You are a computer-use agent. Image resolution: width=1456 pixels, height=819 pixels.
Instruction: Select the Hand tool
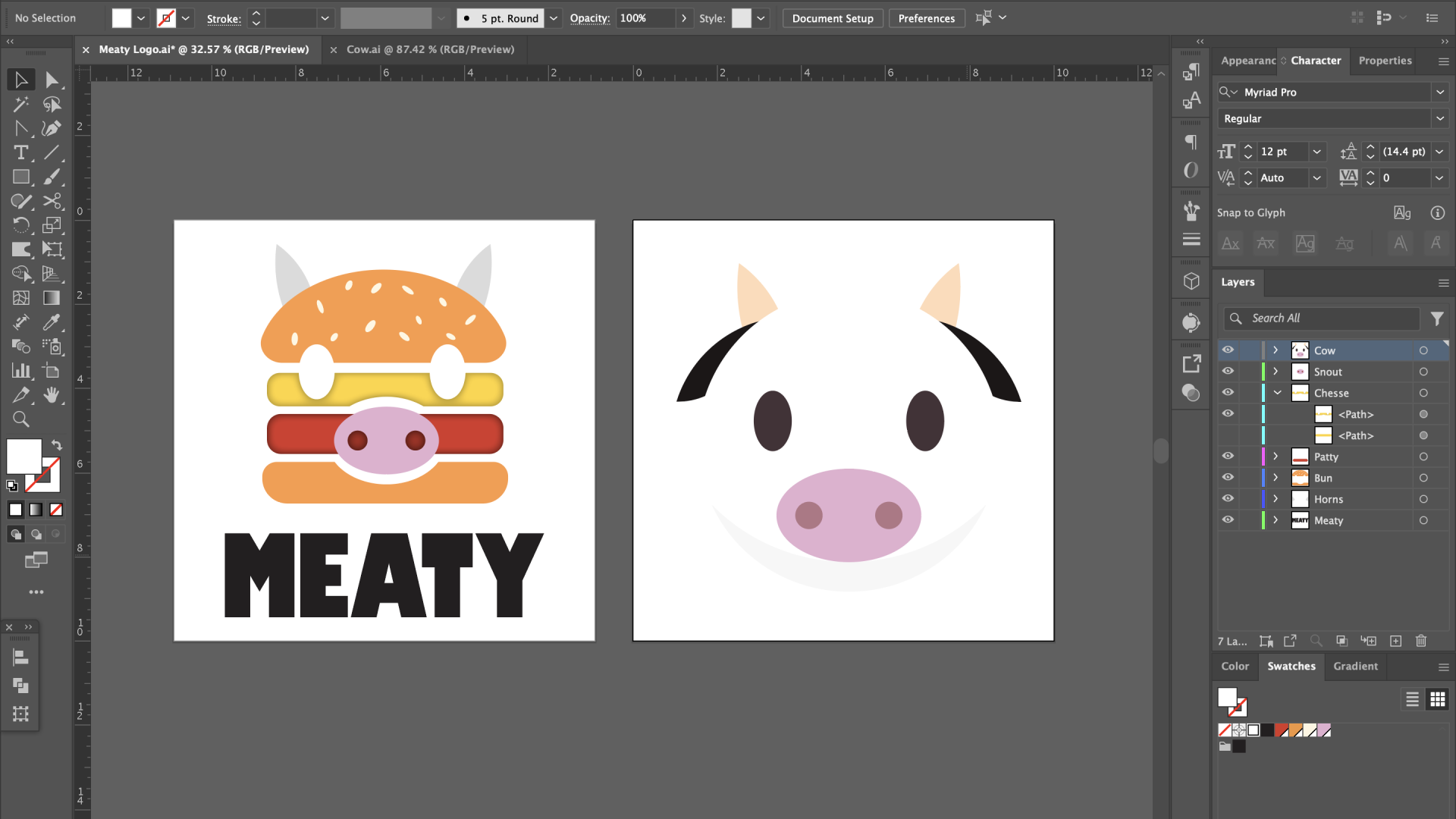(x=52, y=395)
